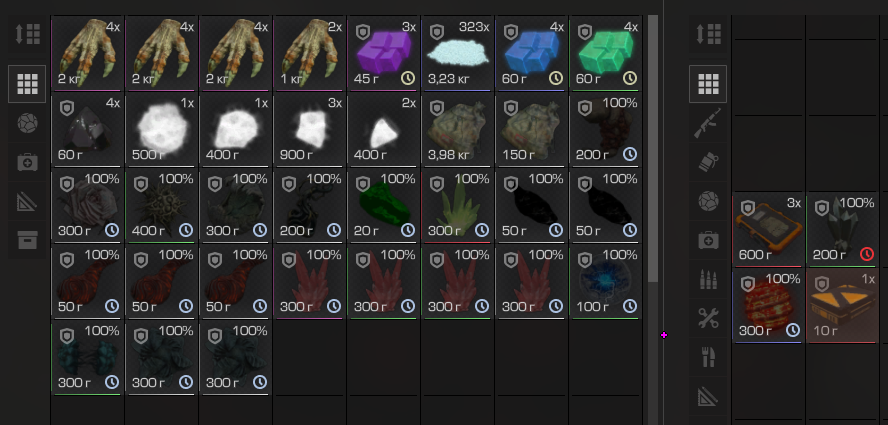Click the left inventory vertical scrollbar
Image resolution: width=888 pixels, height=425 pixels.
click(x=653, y=148)
